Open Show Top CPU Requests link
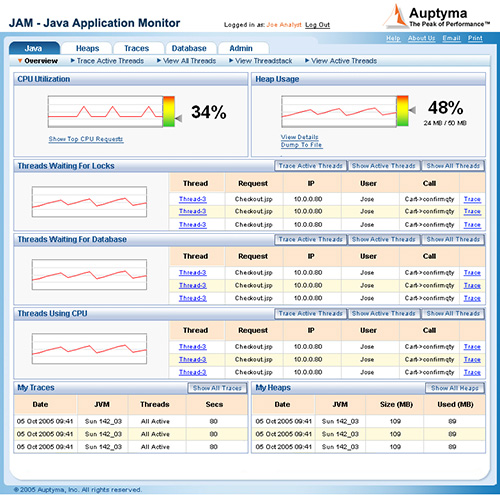Viewport: 500px width, 495px height. 86,139
